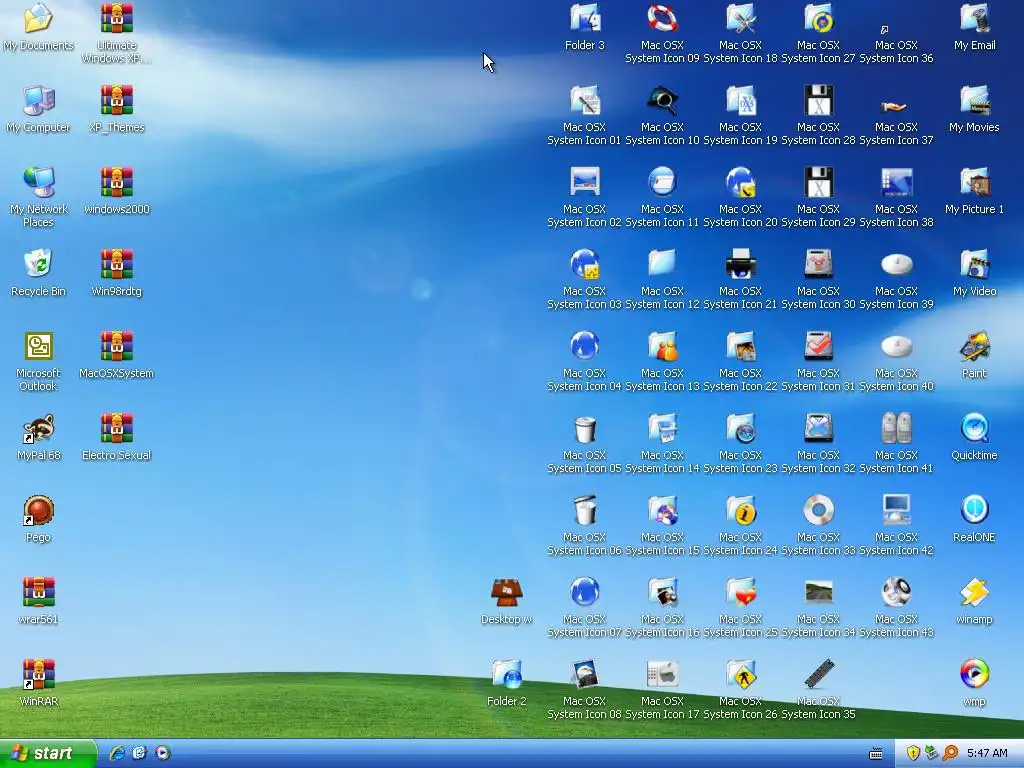Open the Folder 2 icon

[506, 675]
